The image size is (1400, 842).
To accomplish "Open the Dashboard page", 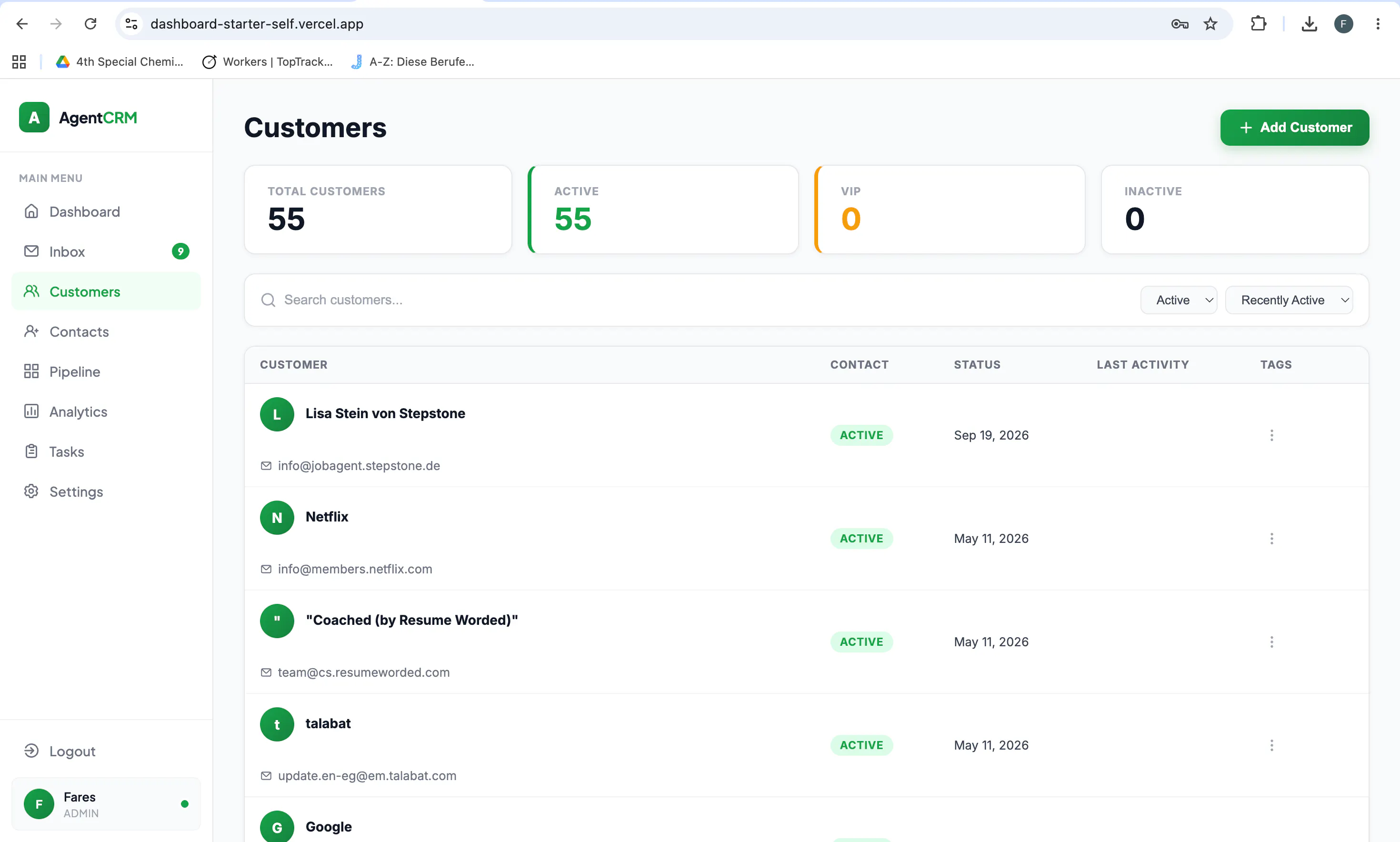I will [106, 211].
